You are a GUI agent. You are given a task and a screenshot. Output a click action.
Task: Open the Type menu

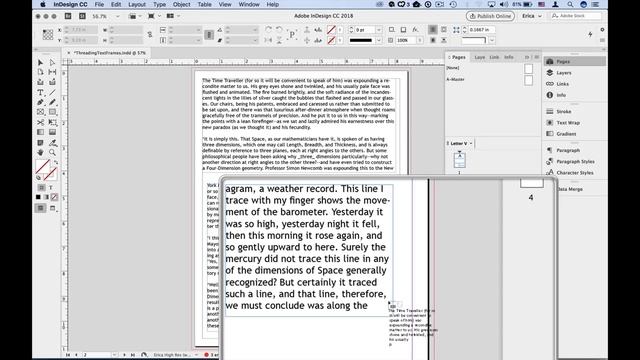tap(159, 4)
